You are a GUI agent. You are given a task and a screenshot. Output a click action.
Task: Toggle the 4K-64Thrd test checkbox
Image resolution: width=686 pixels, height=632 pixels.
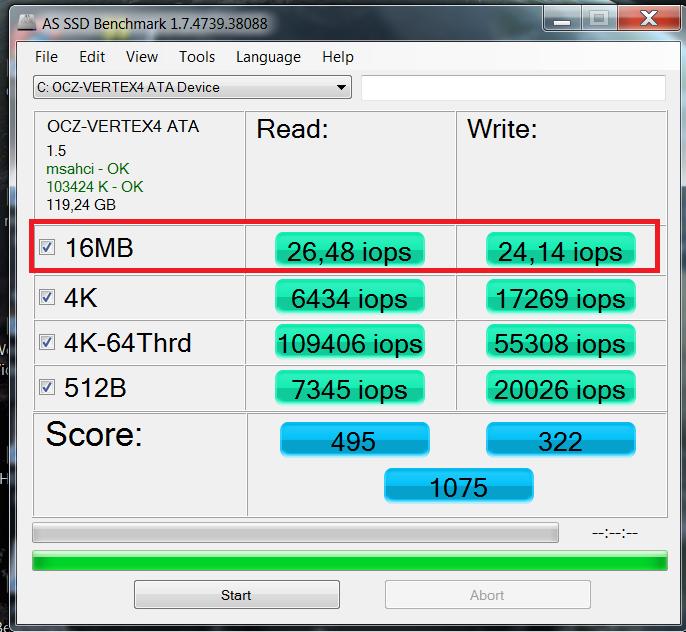[47, 342]
